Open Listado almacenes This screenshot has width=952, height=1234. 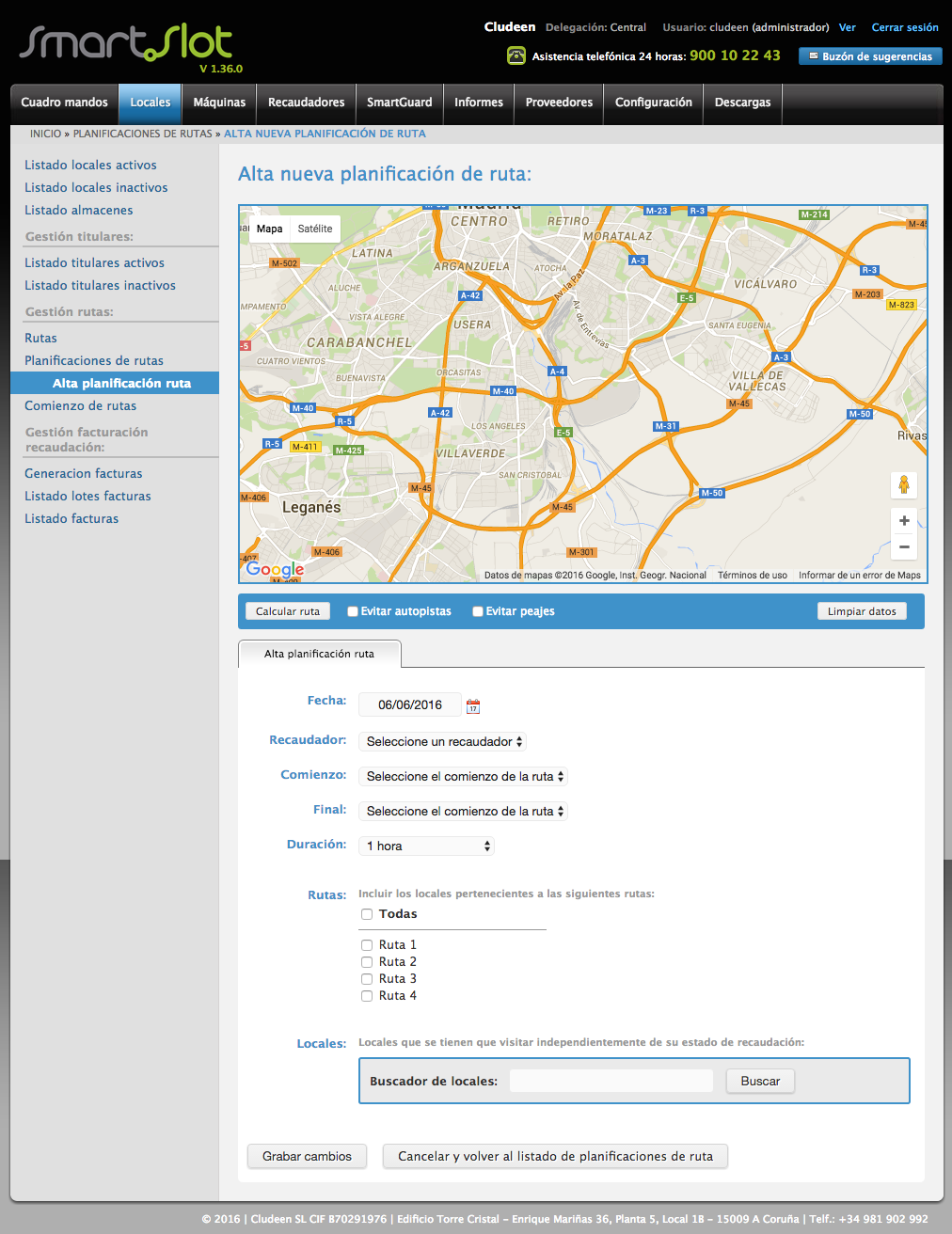click(x=79, y=210)
